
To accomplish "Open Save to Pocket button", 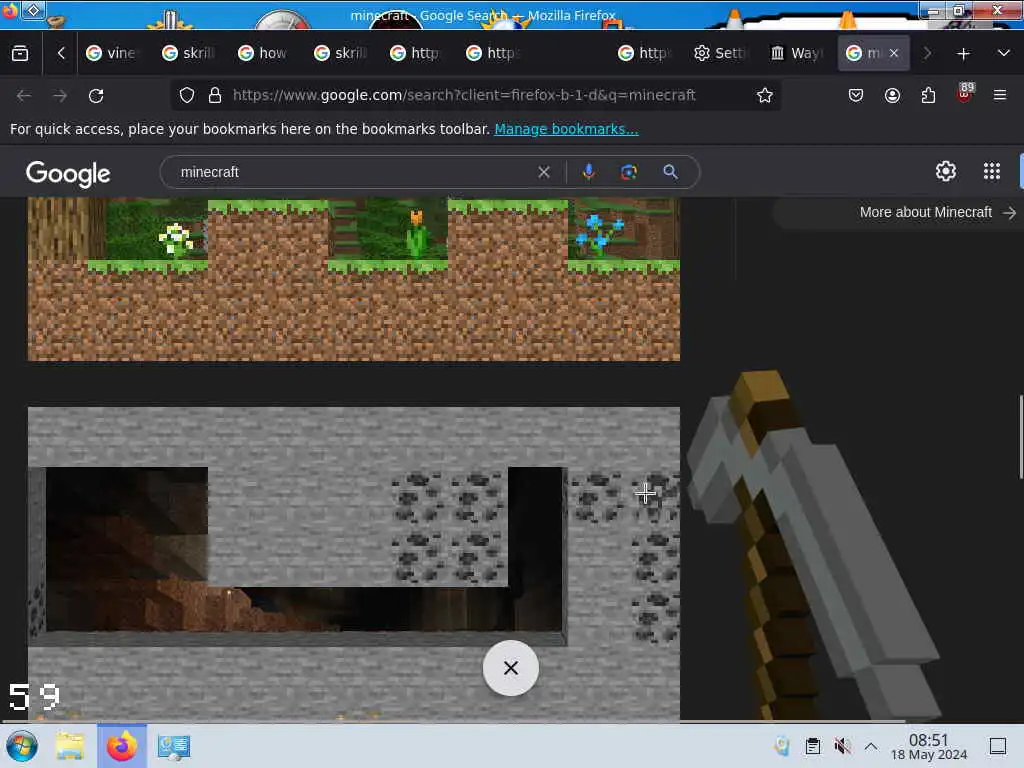I will pyautogui.click(x=856, y=95).
